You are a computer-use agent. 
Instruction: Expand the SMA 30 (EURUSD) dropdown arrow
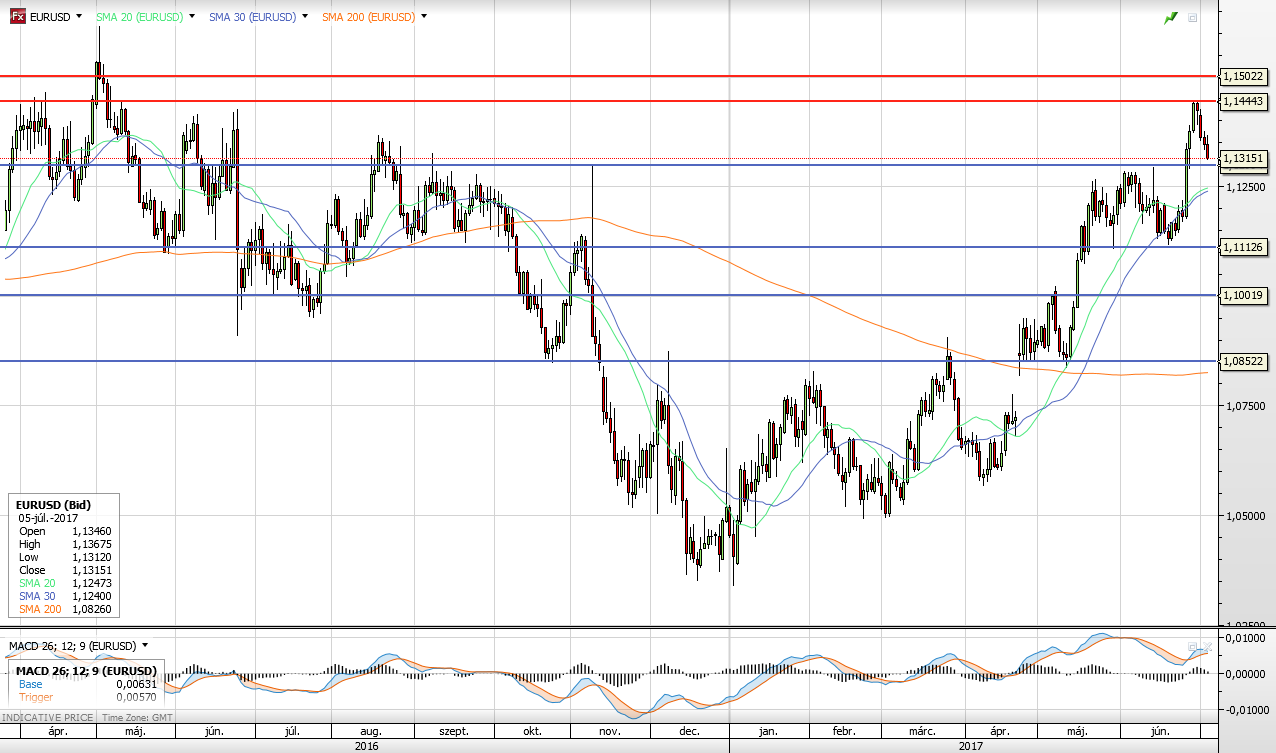[304, 17]
